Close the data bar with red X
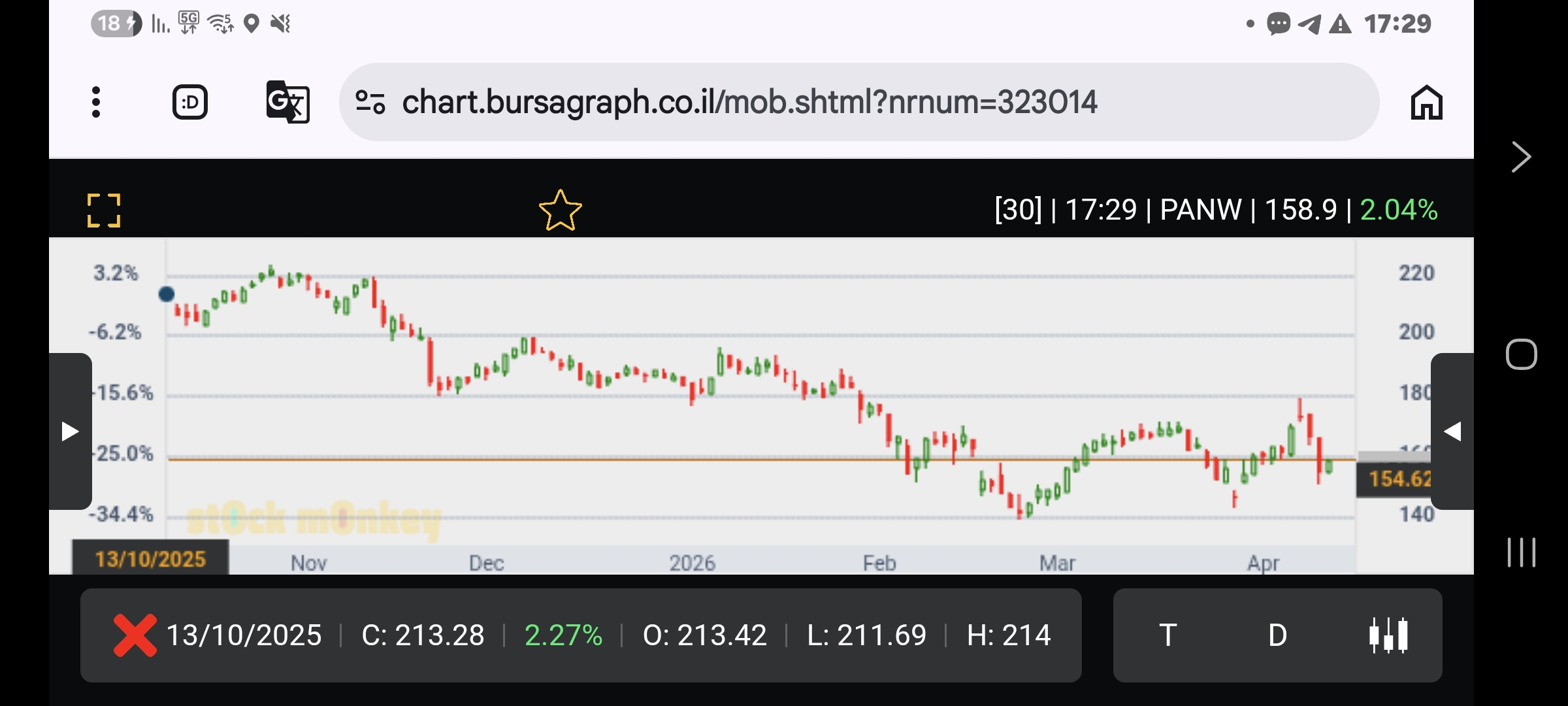 point(135,635)
